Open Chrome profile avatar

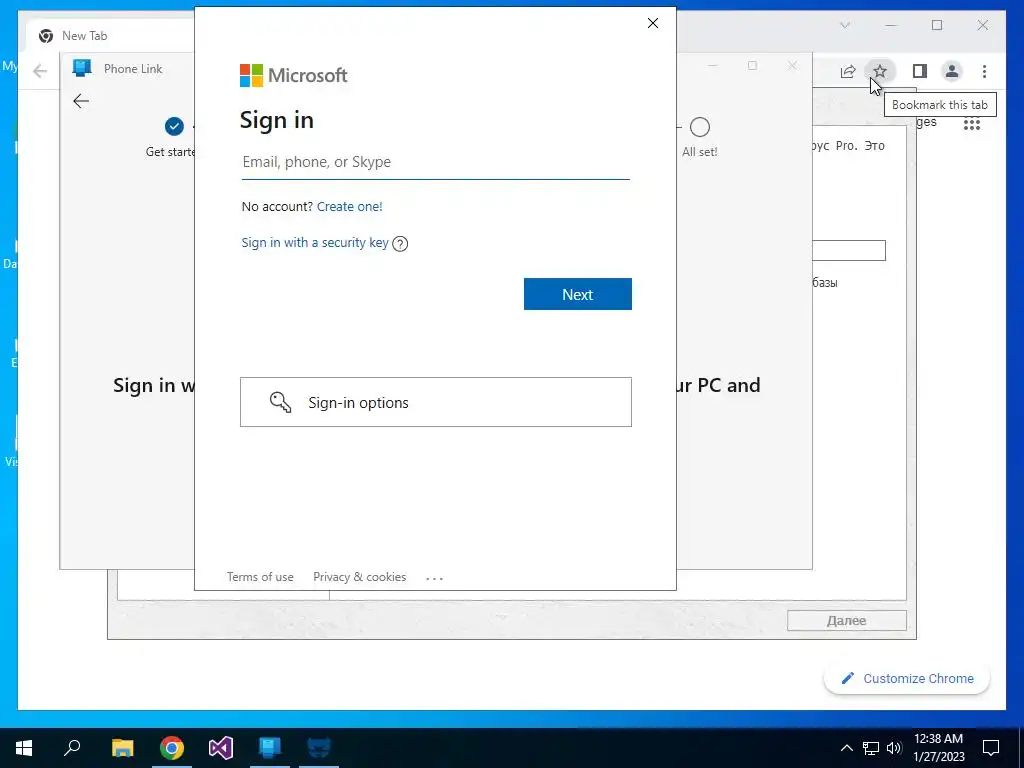[952, 71]
